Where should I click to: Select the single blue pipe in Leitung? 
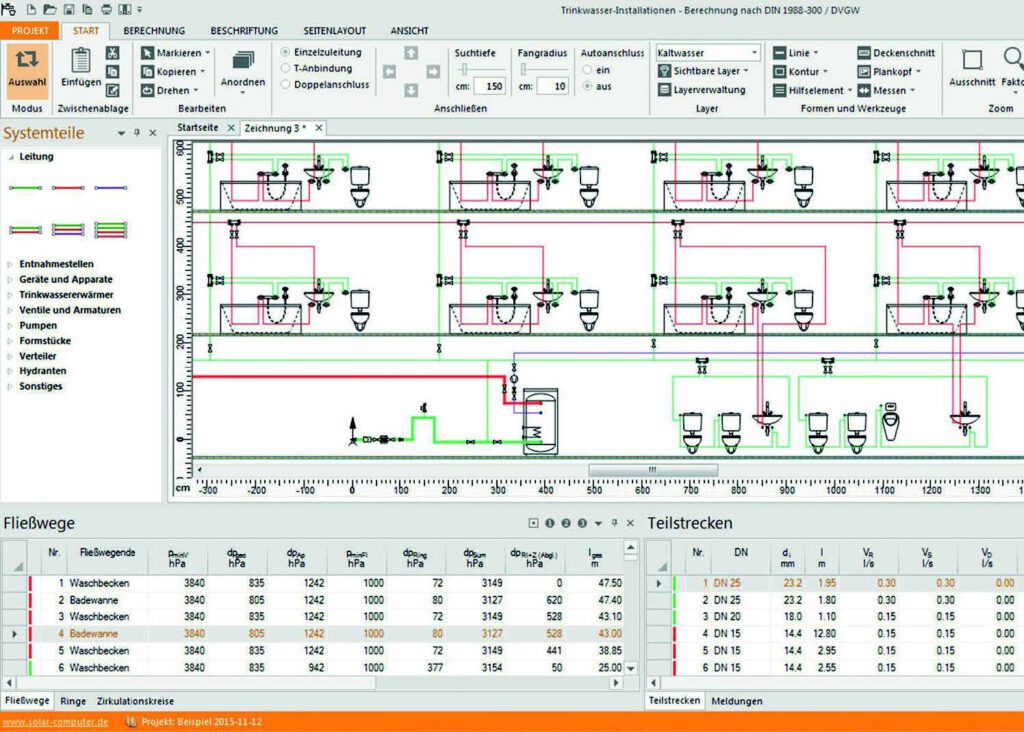coord(110,188)
